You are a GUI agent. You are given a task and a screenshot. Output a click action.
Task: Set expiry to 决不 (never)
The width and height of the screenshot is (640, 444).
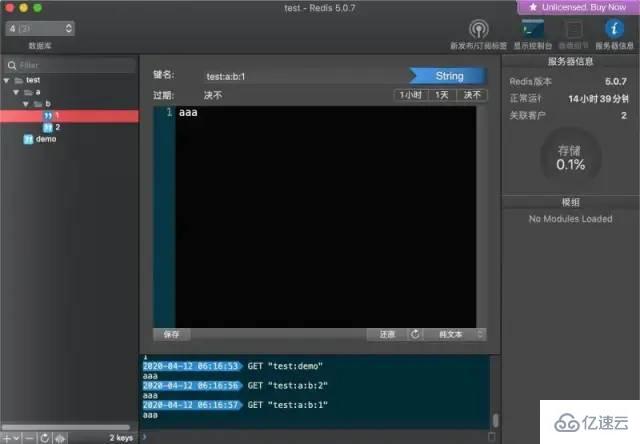pyautogui.click(x=471, y=95)
